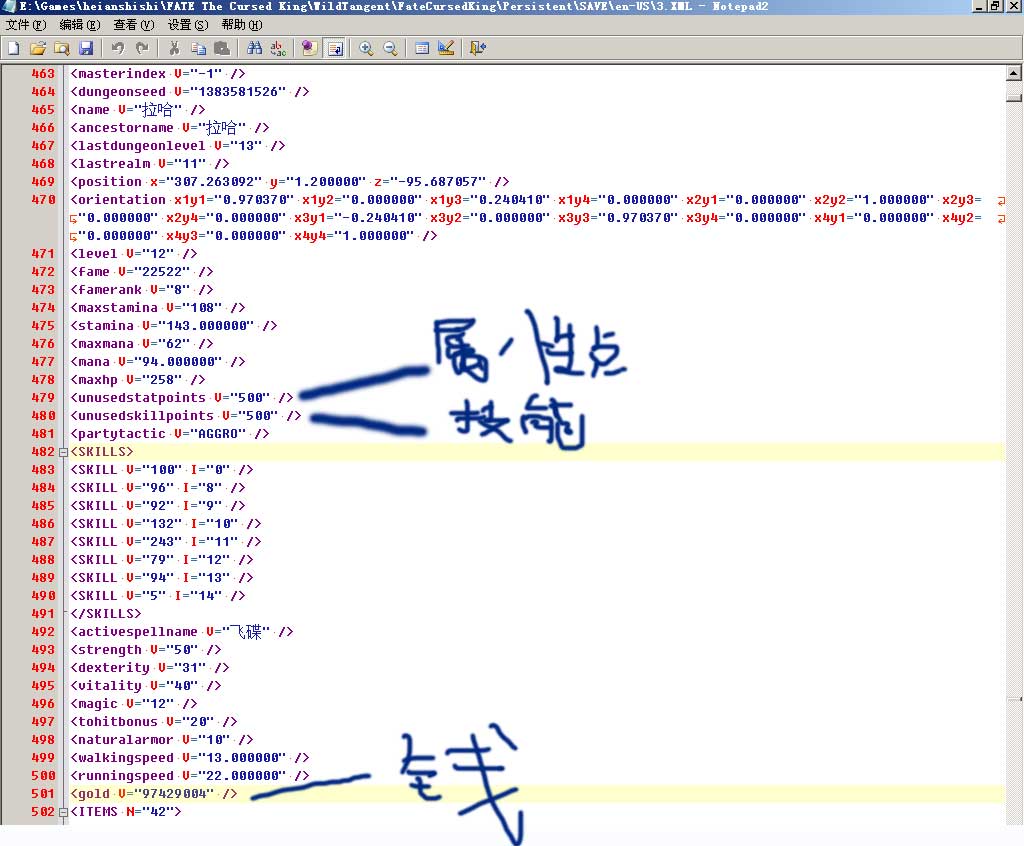The image size is (1024, 846).
Task: Open the 文件(F) menu
Action: [25, 25]
